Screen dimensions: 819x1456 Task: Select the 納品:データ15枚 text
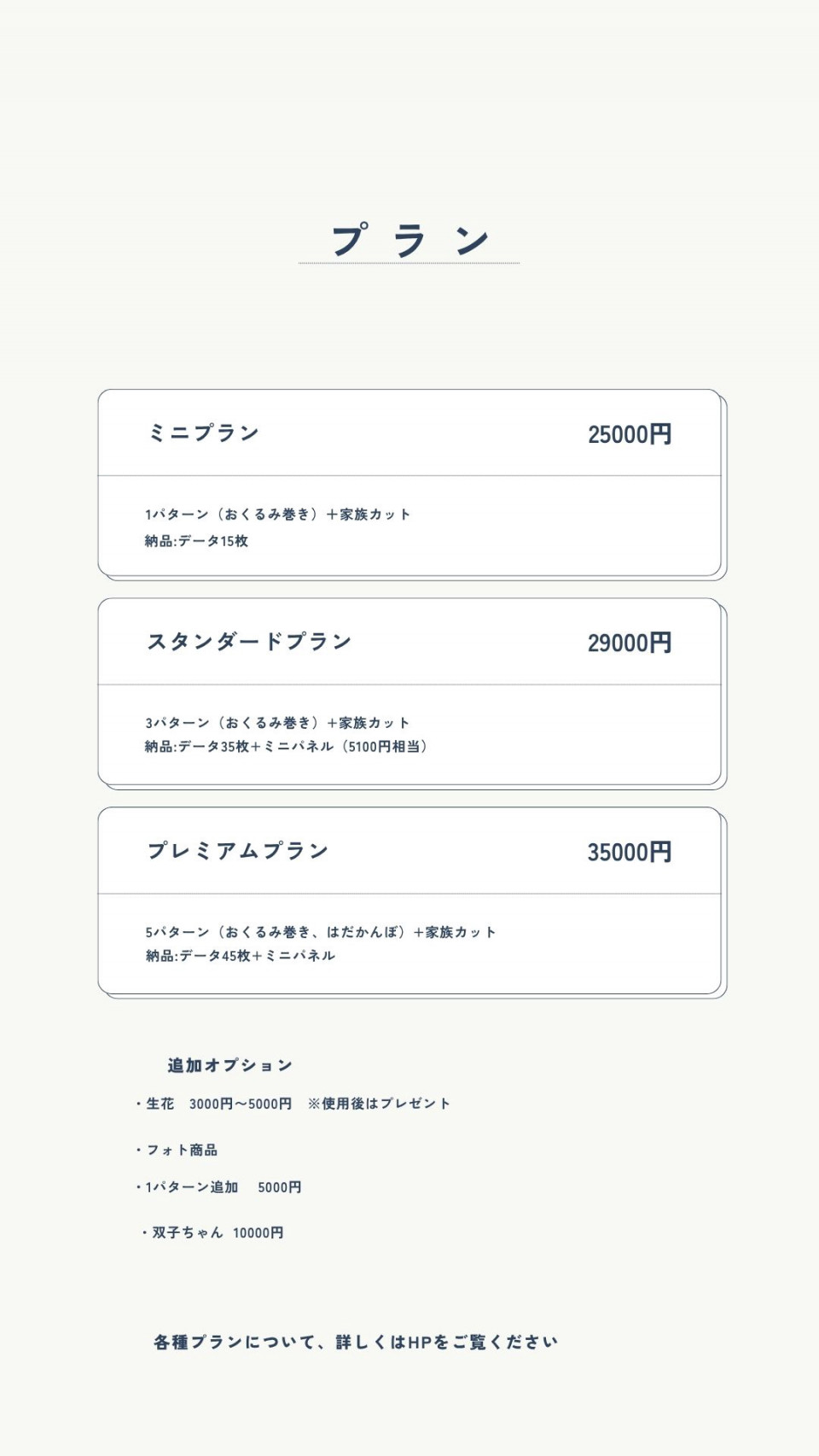(196, 541)
